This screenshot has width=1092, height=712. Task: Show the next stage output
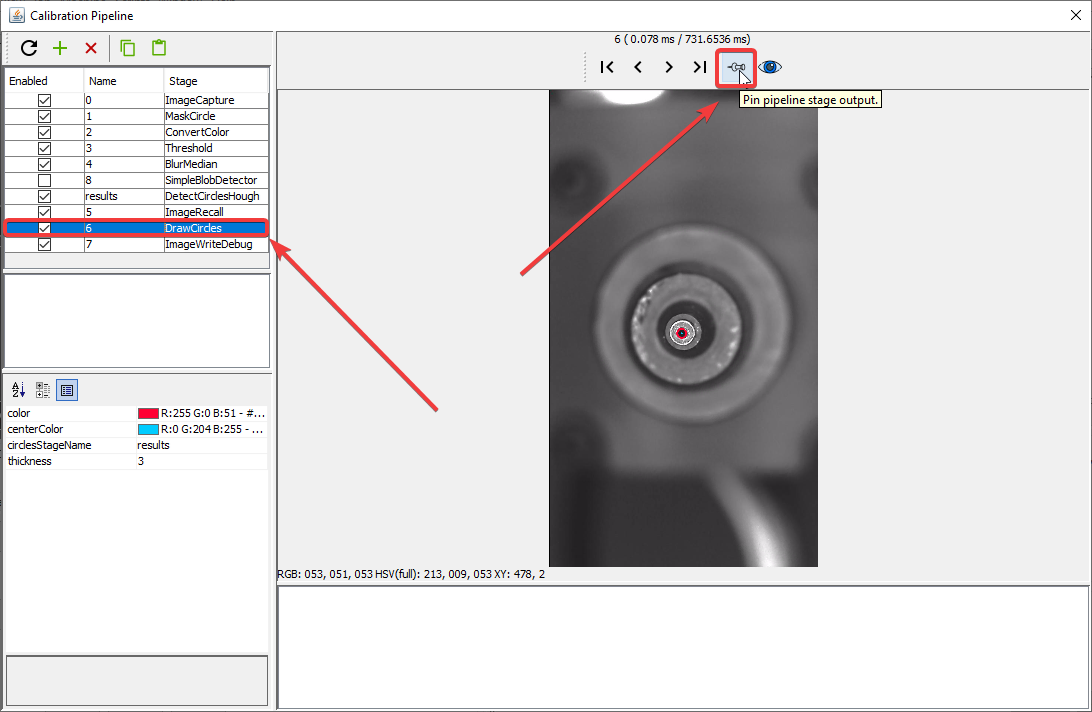669,67
